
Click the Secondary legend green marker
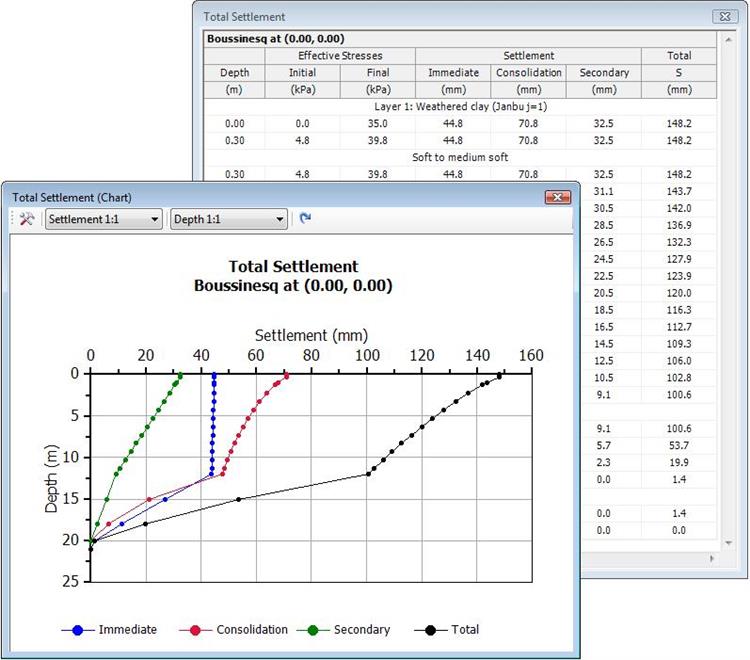click(313, 630)
